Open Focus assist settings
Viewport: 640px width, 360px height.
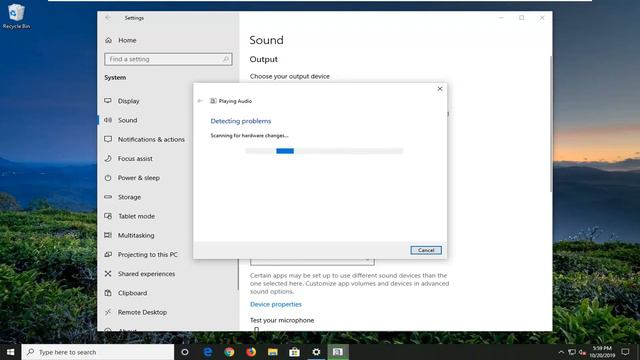pyautogui.click(x=135, y=158)
